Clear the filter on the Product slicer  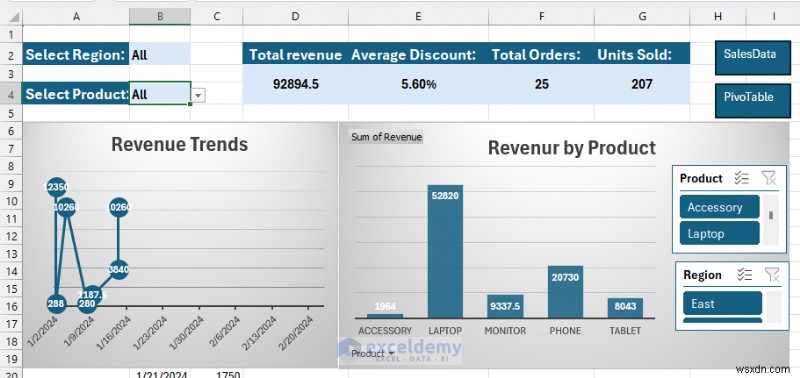769,178
